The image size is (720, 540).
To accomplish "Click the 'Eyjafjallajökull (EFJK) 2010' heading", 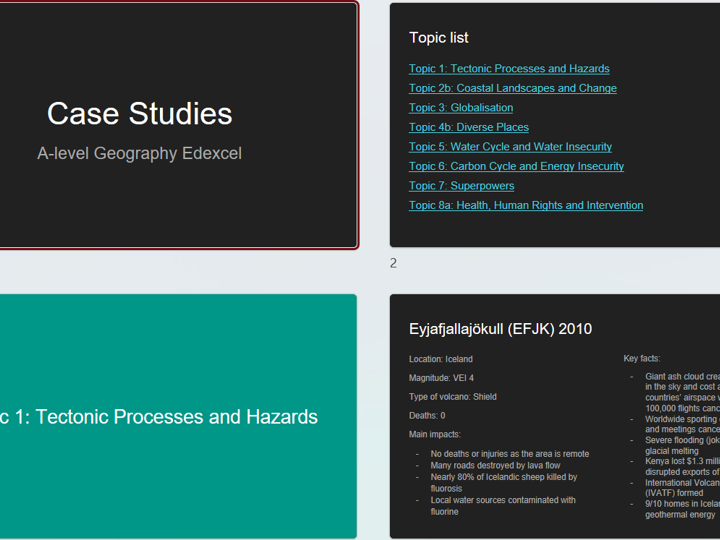I will tap(500, 329).
